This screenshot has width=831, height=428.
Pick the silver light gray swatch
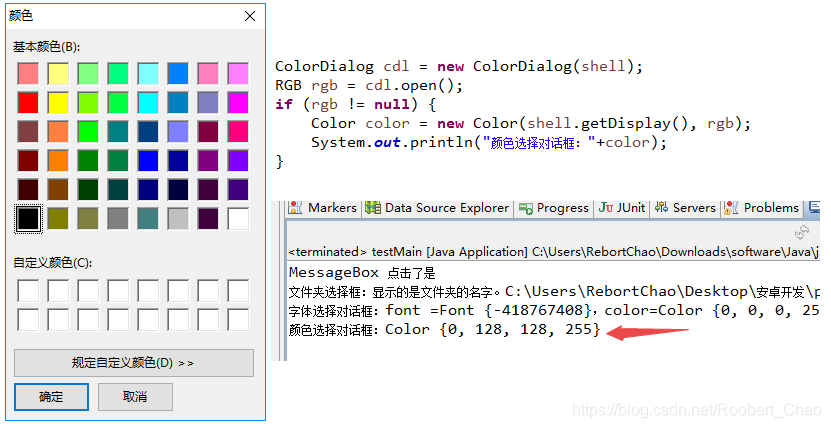pos(178,219)
